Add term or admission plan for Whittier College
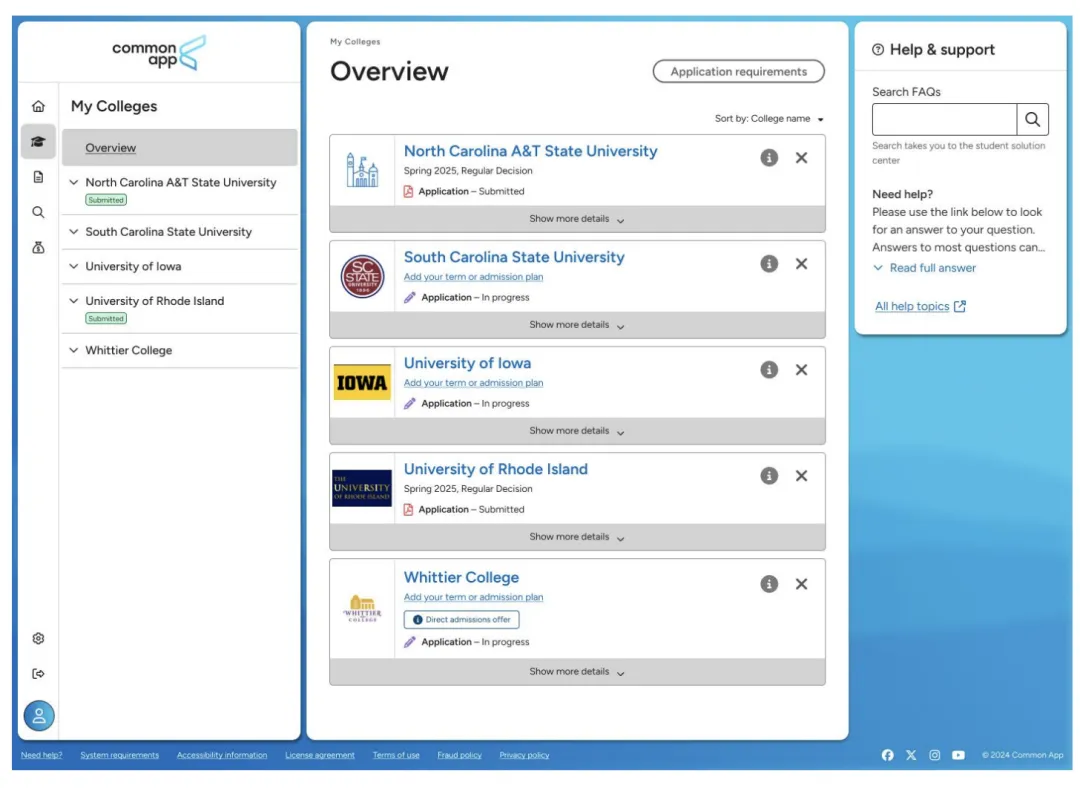 [473, 597]
